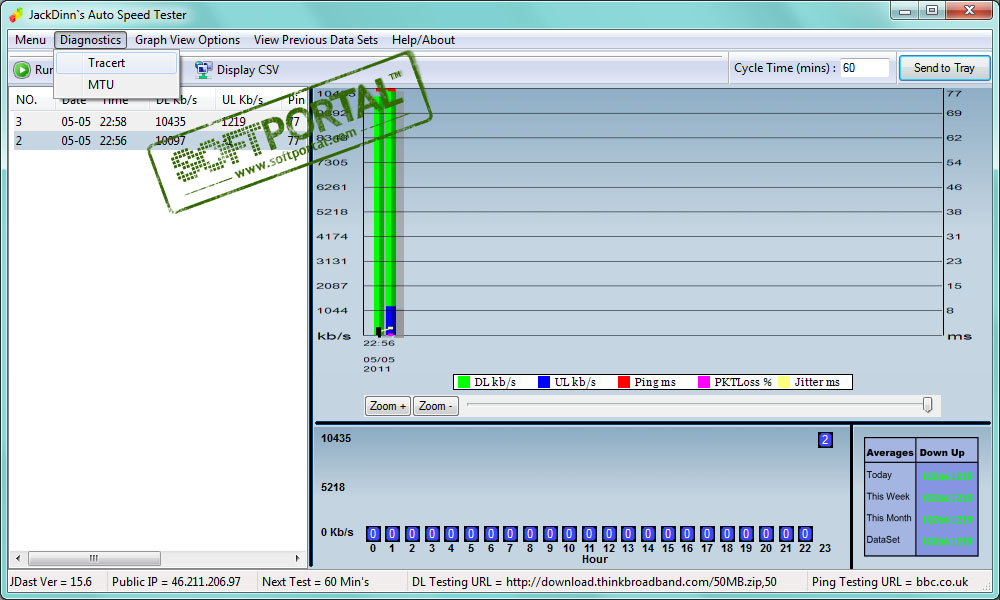Open the Menu menu

(30, 40)
